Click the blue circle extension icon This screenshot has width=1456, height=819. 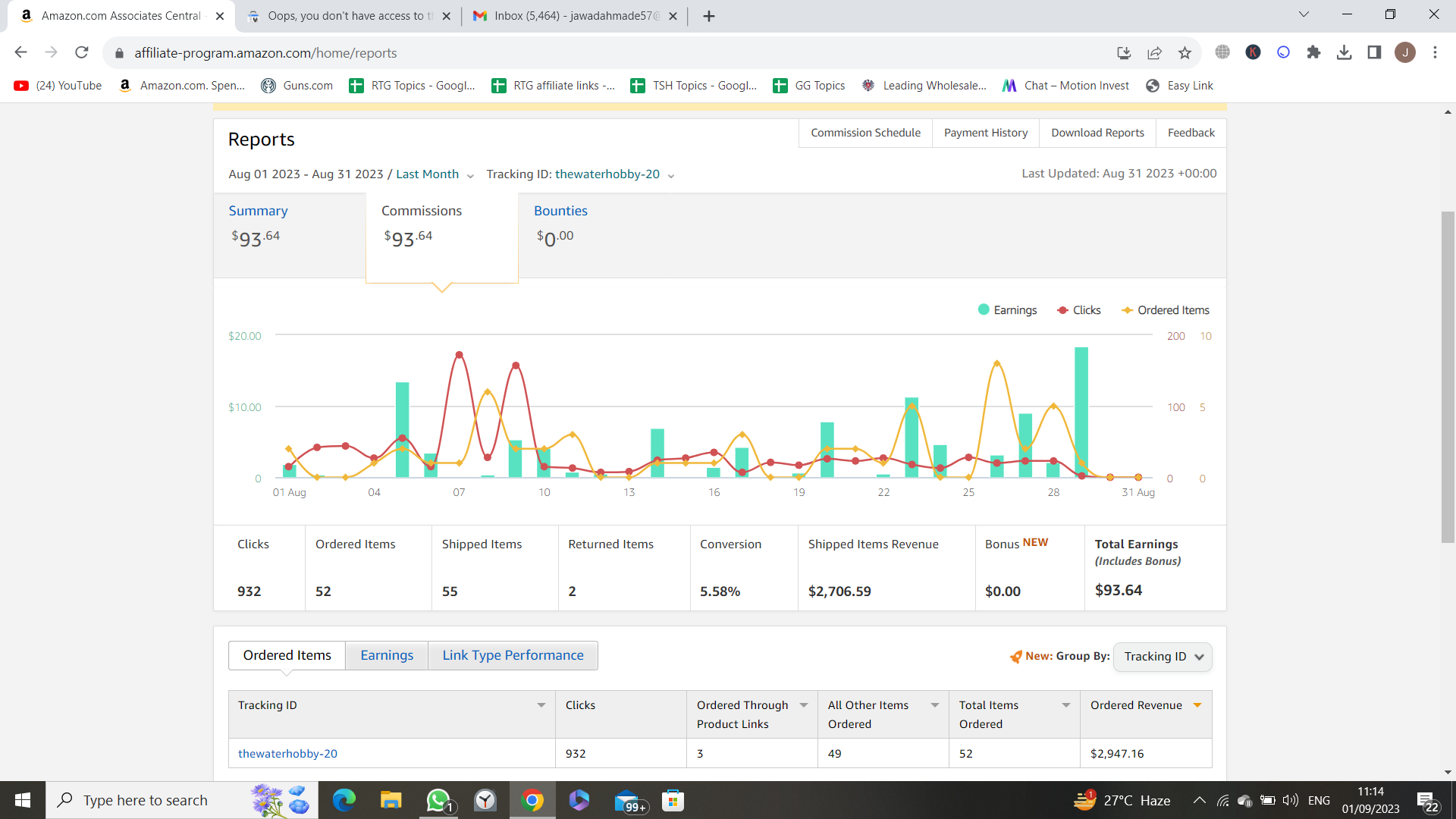(x=1283, y=52)
